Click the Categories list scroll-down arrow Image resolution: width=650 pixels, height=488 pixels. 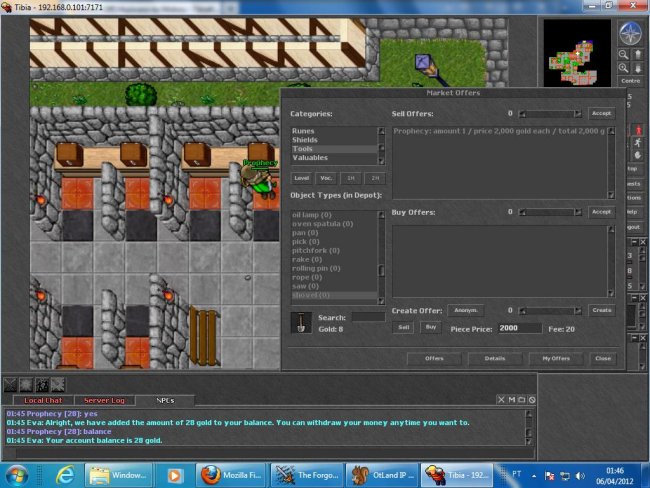381,161
